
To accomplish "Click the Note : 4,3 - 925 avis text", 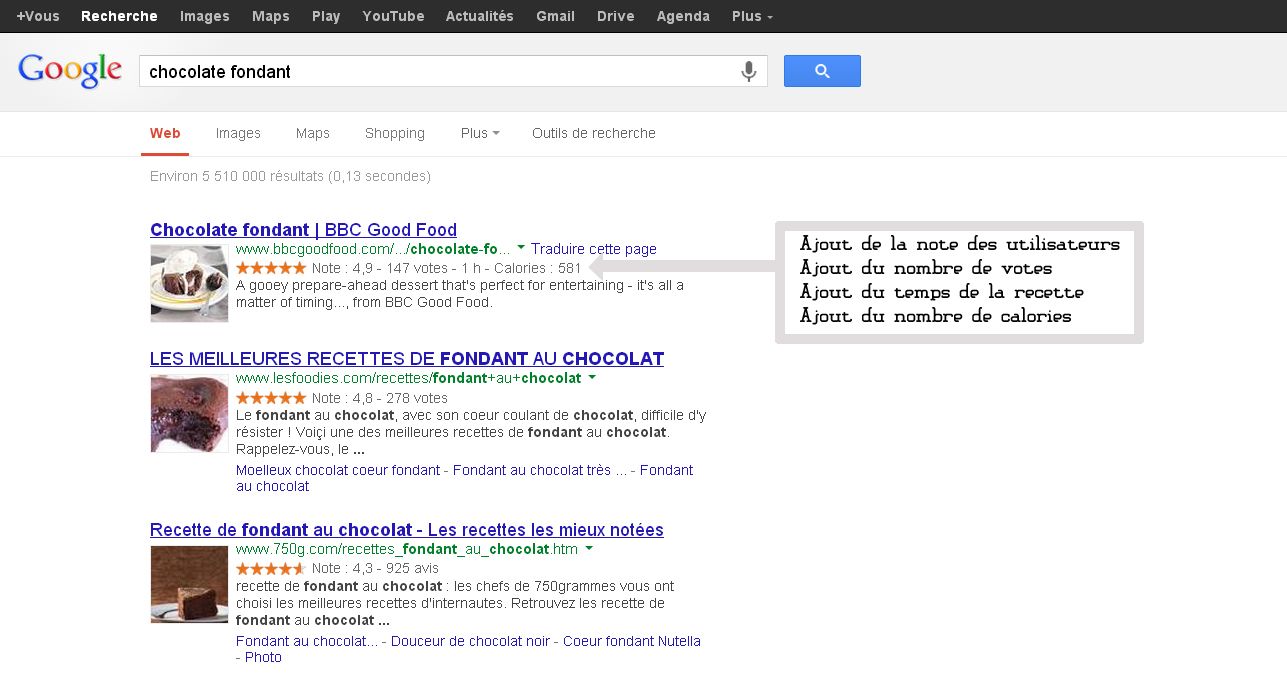I will (375, 568).
